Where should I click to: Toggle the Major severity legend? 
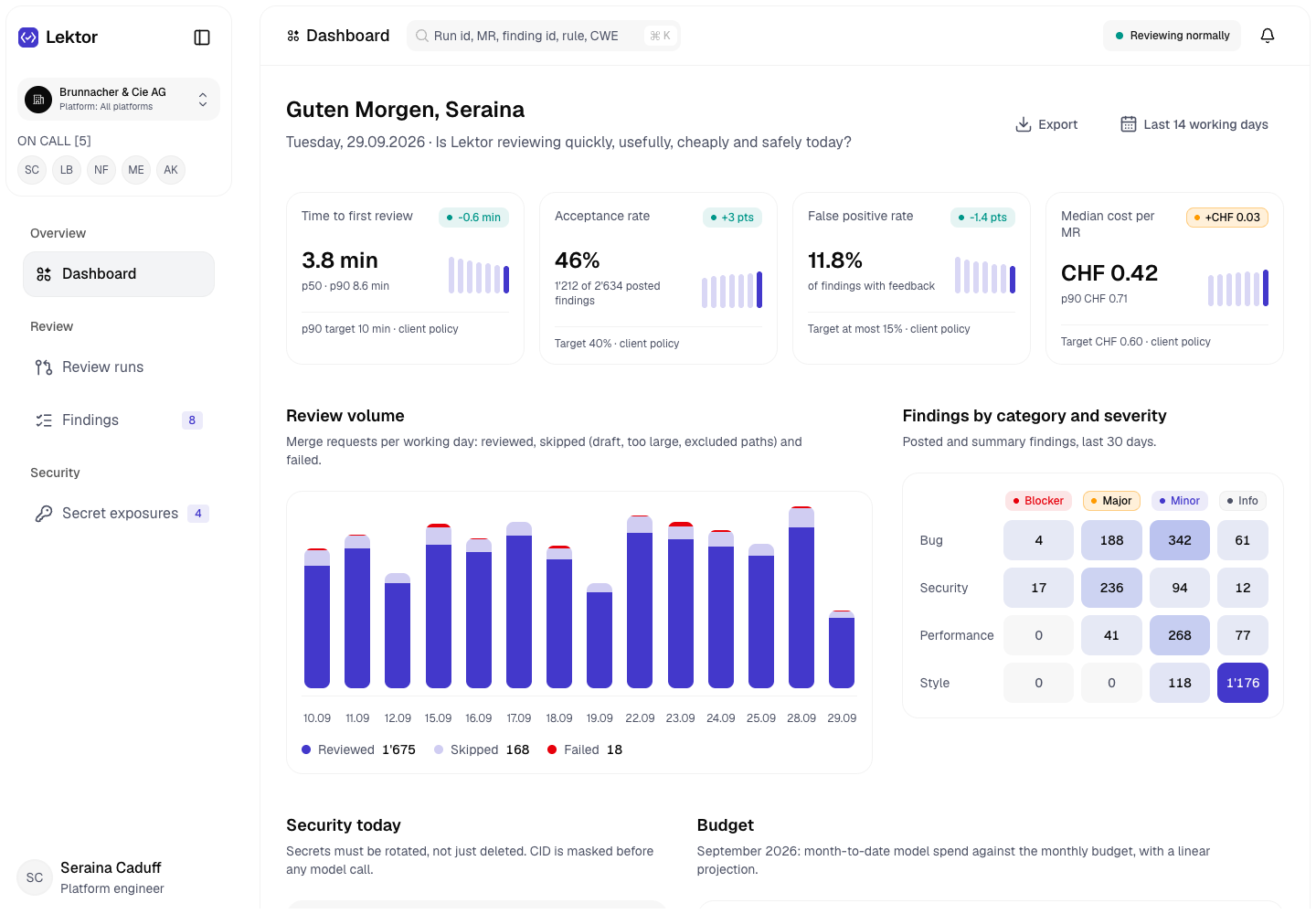pyautogui.click(x=1111, y=501)
